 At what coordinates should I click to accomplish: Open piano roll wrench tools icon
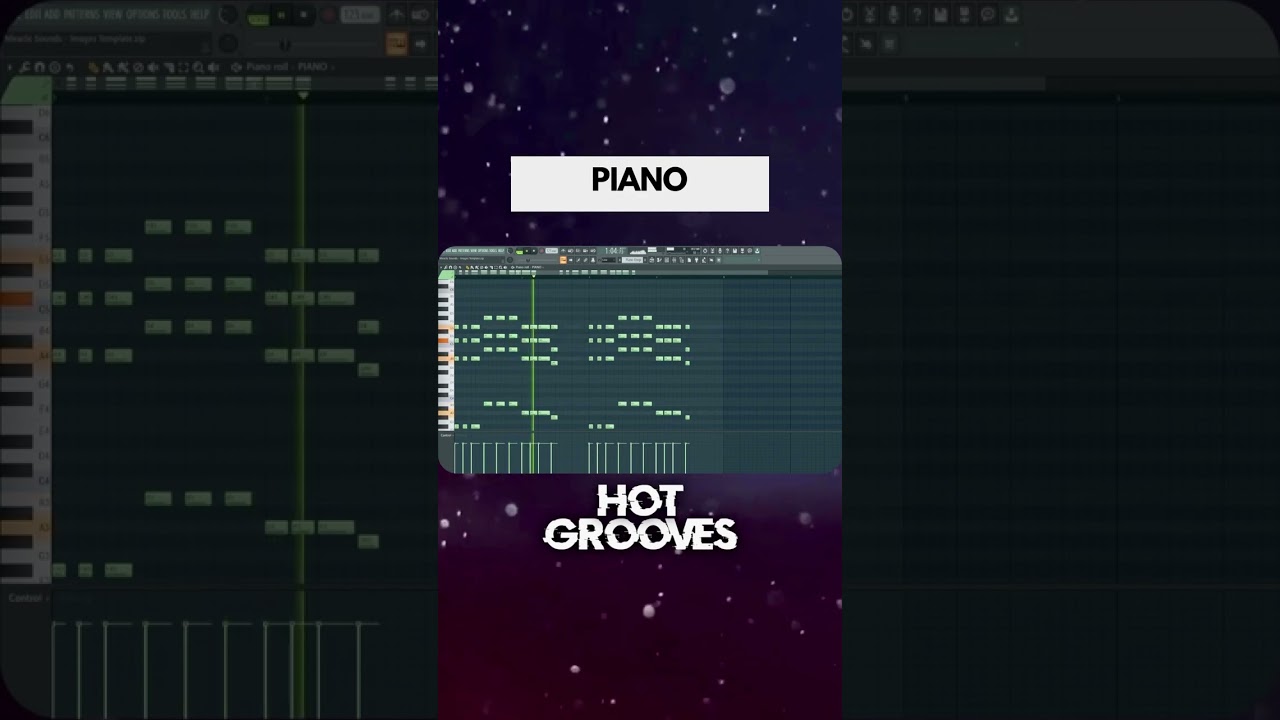click(25, 67)
